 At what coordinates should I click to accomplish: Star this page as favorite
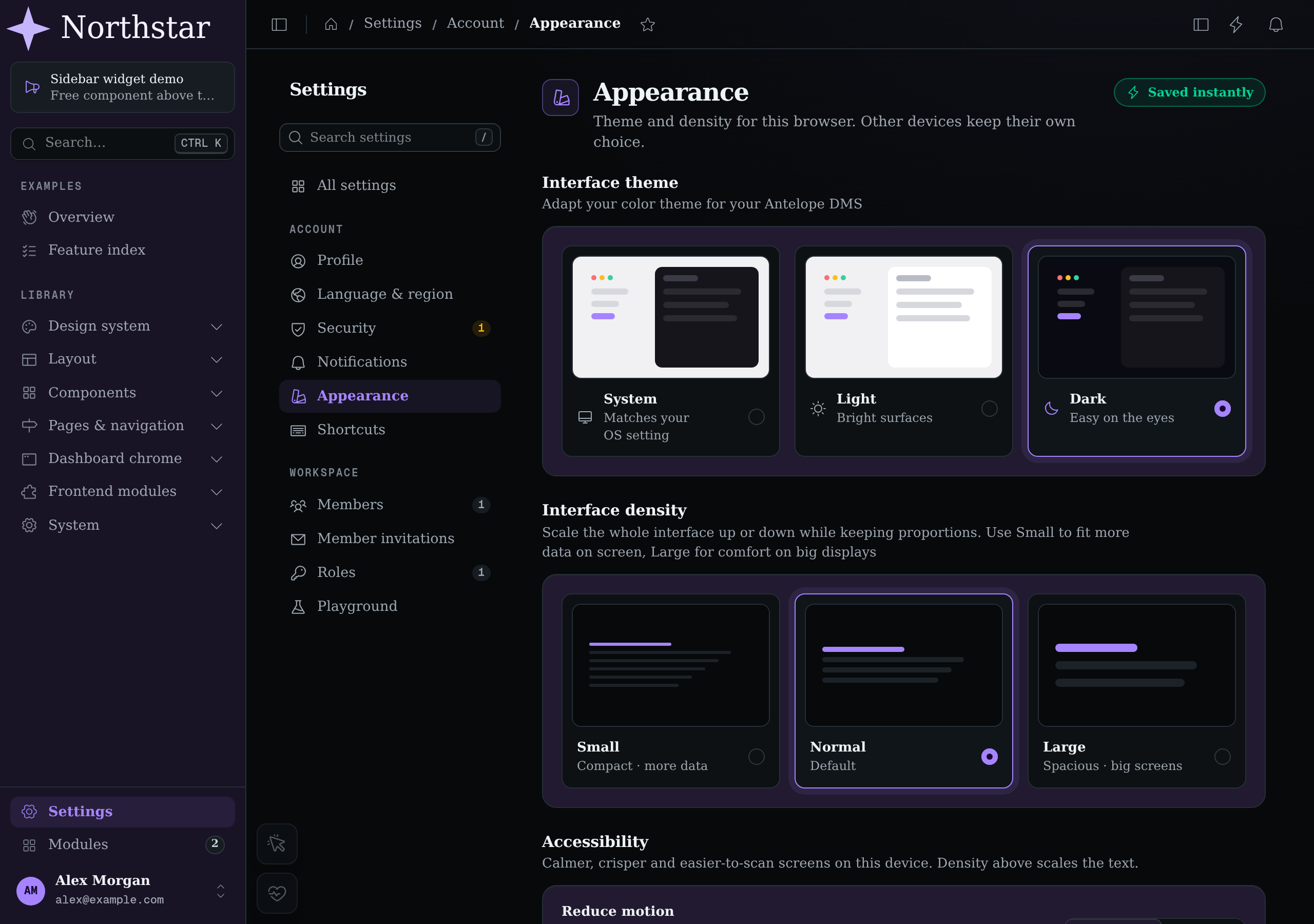pos(647,24)
